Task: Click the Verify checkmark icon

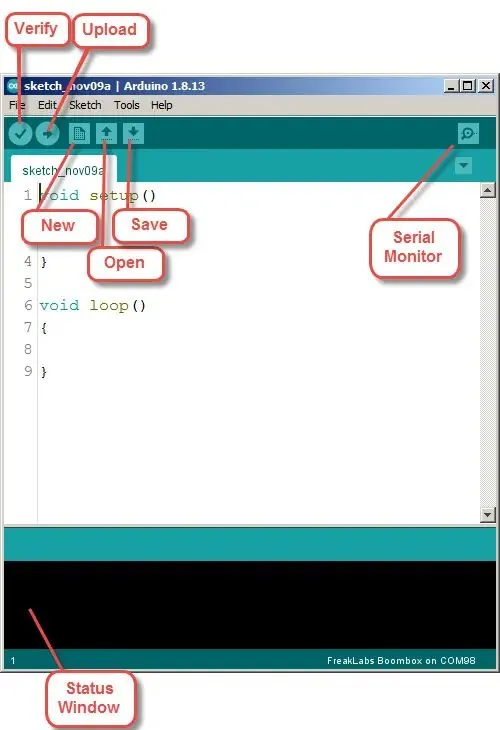Action: (x=20, y=134)
